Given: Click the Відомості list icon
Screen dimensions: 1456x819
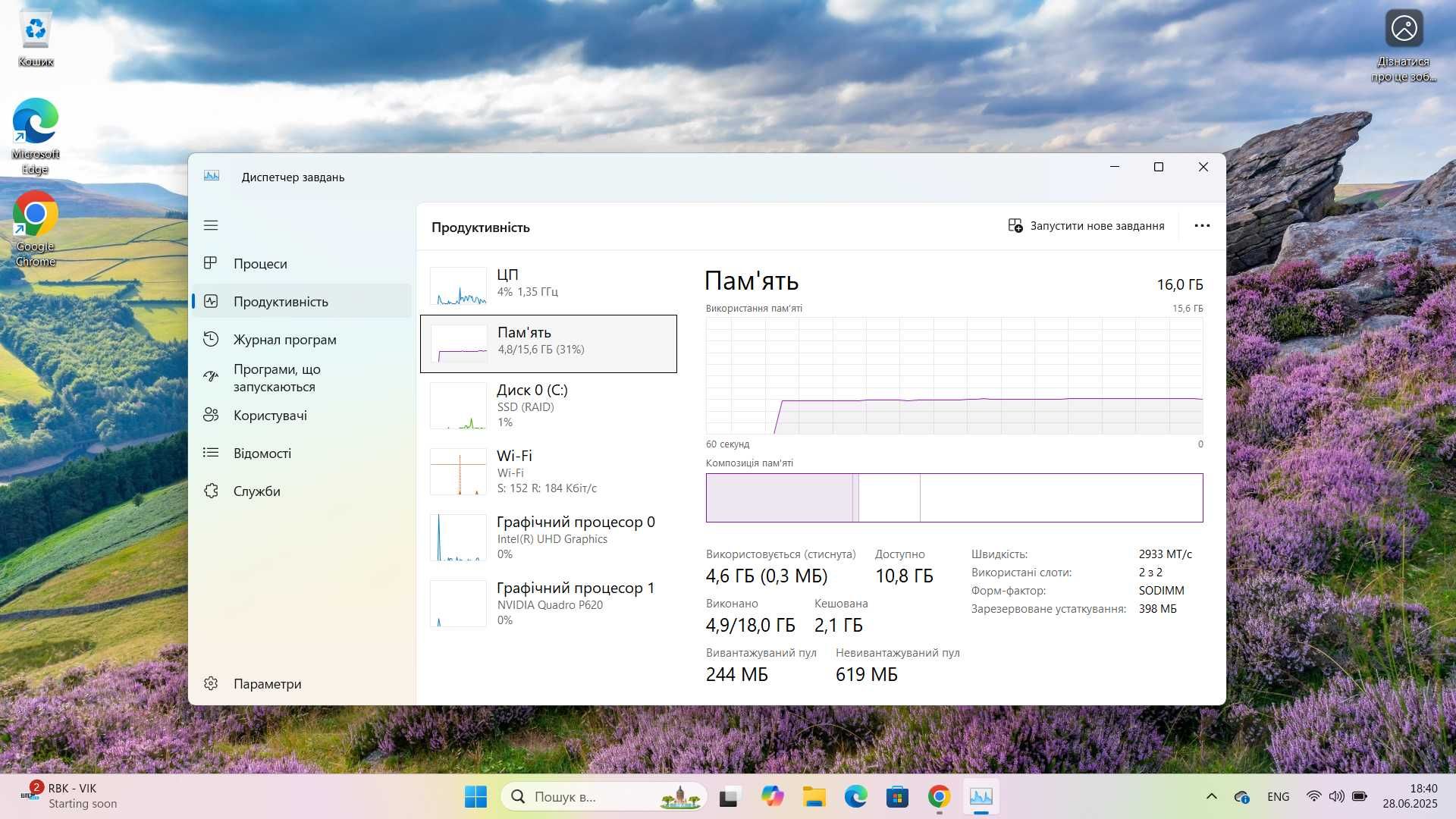Looking at the screenshot, I should click(x=211, y=453).
